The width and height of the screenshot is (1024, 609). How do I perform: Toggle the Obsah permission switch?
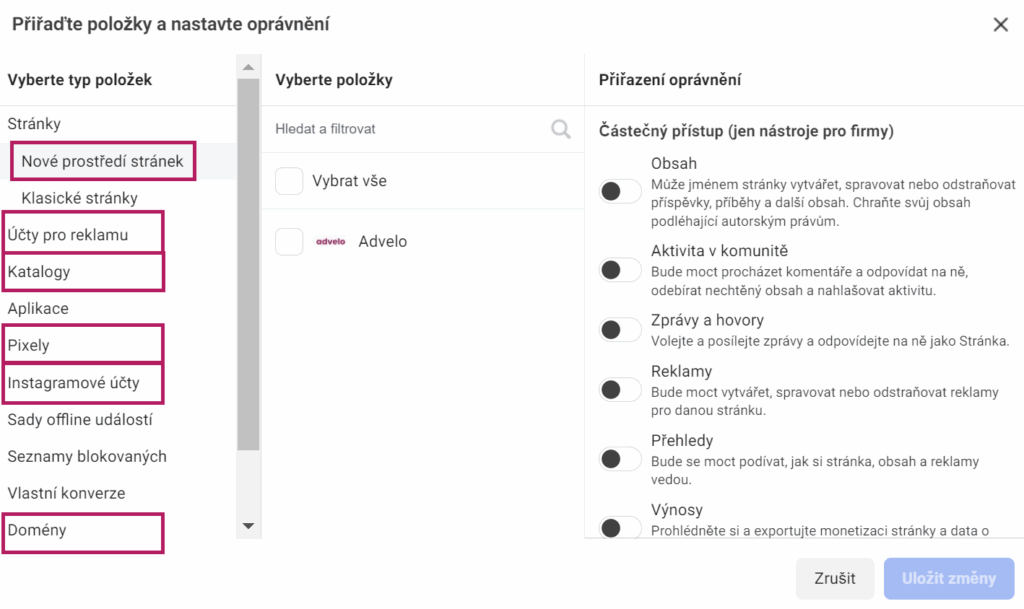click(620, 190)
